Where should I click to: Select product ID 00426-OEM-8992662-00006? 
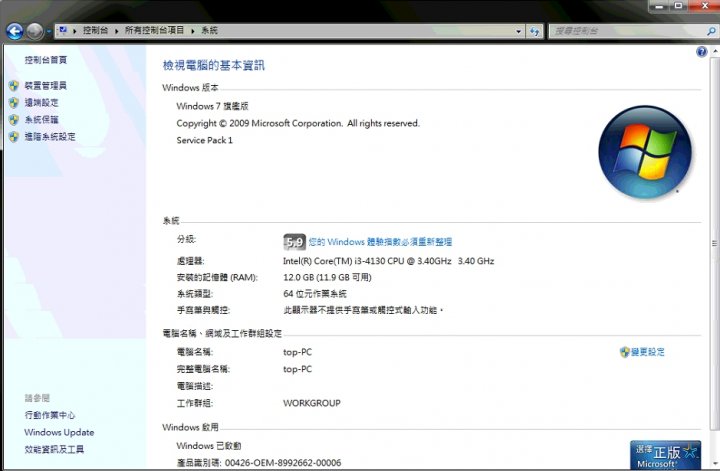[283, 463]
